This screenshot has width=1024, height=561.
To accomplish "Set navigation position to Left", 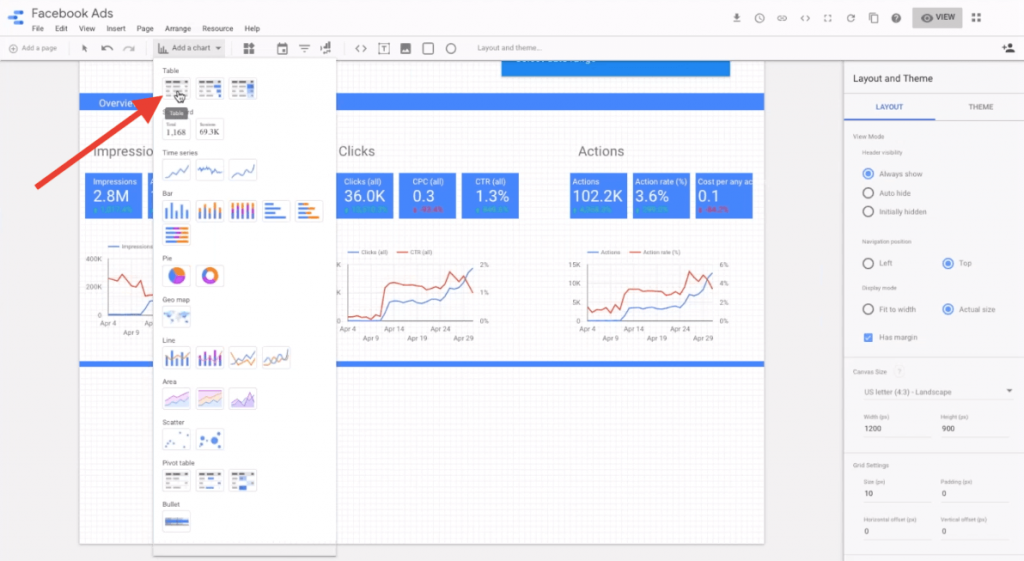I will pyautogui.click(x=868, y=263).
